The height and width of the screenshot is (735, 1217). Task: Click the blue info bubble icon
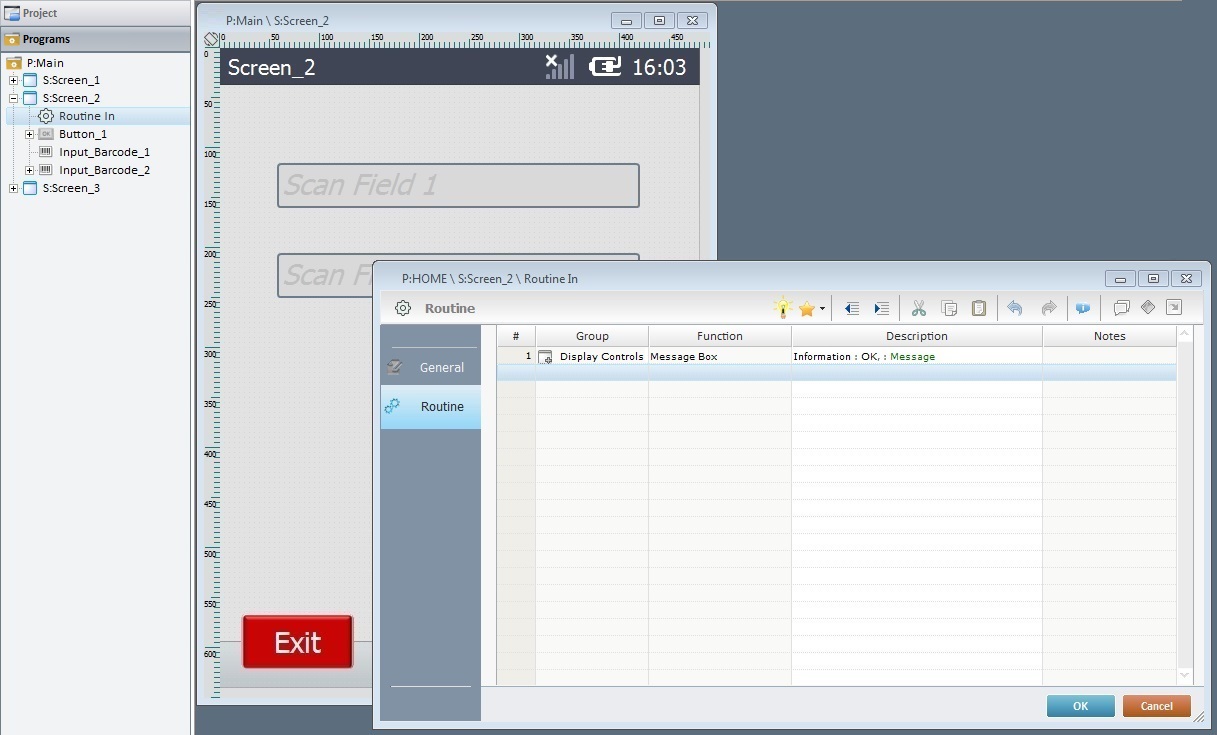(1082, 308)
